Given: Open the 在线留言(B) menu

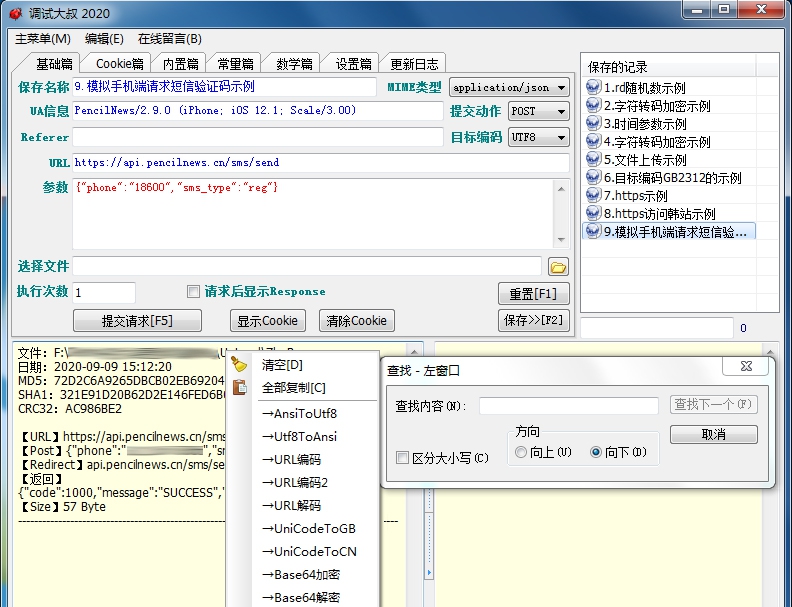Looking at the screenshot, I should [170, 39].
